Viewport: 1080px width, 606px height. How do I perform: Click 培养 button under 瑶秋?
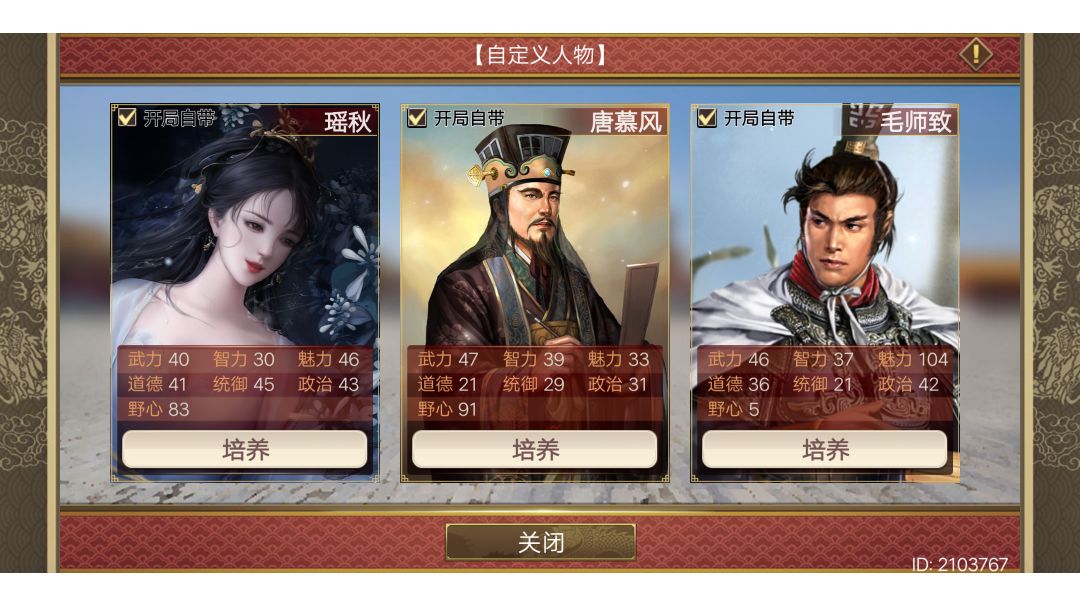[245, 450]
